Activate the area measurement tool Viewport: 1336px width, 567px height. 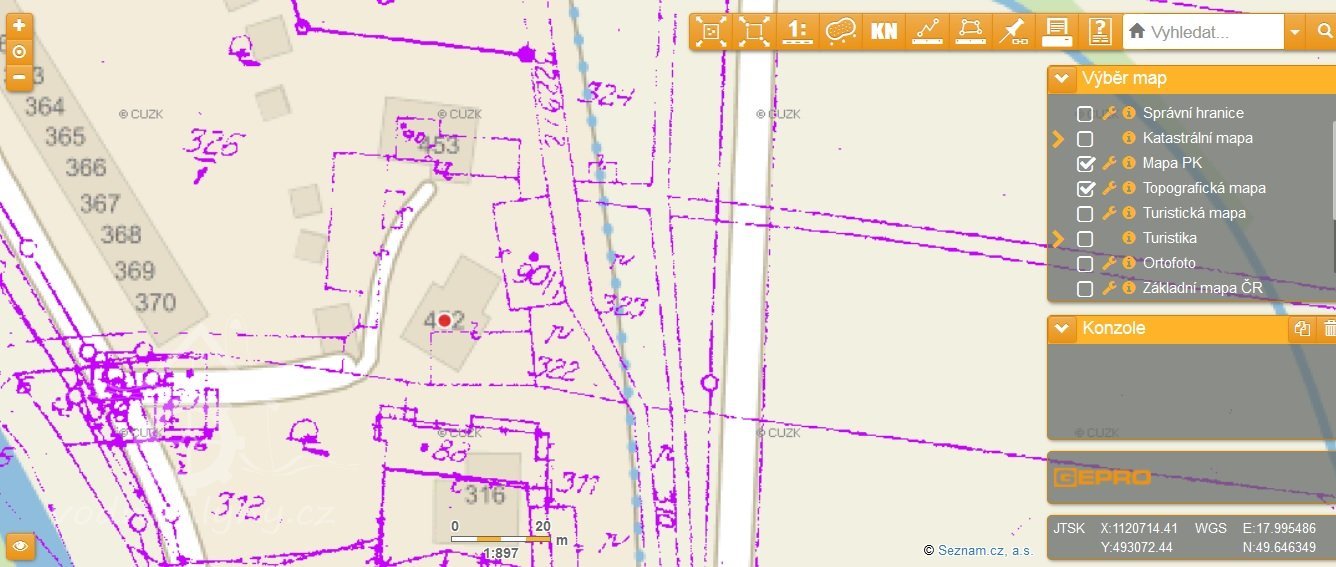[x=970, y=31]
